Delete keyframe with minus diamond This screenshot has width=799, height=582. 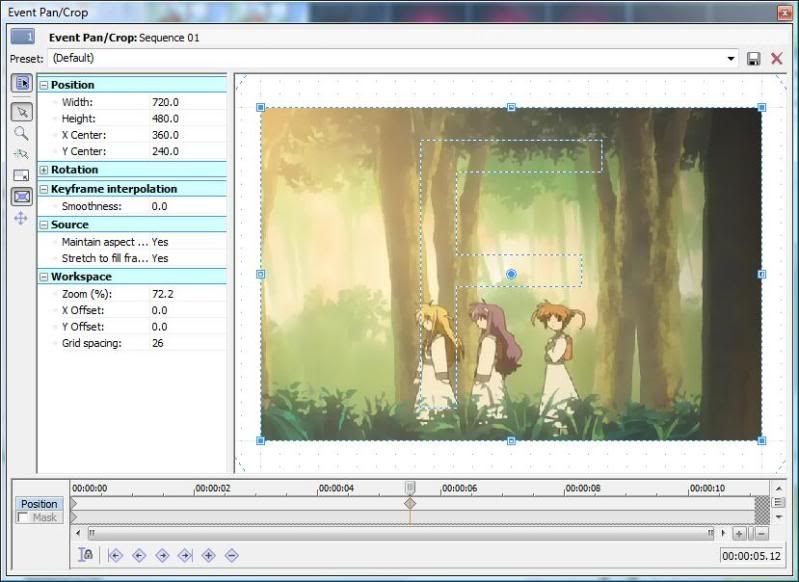[x=232, y=555]
